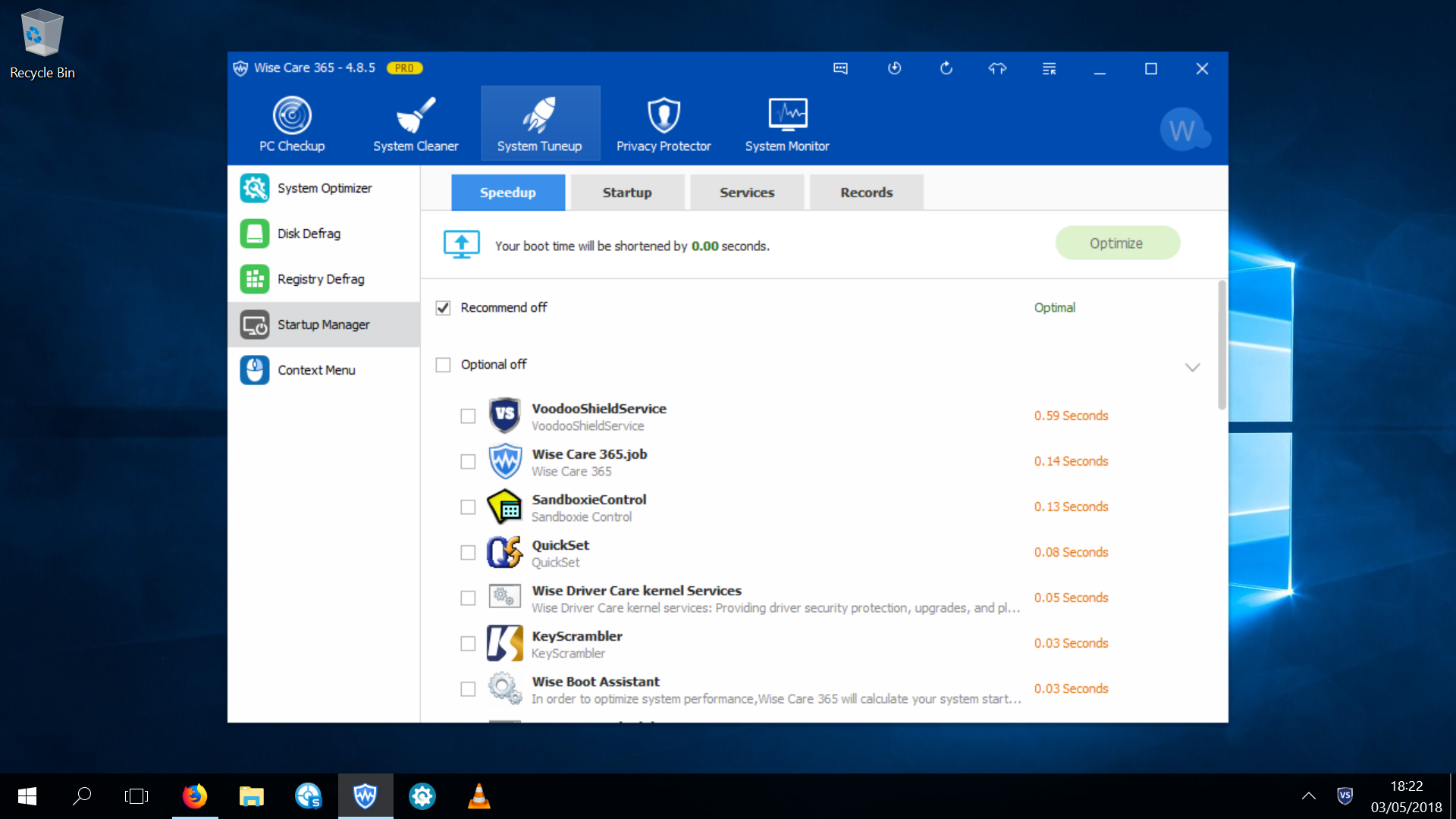This screenshot has width=1456, height=819.
Task: Open the System Monitor module
Action: coord(787,124)
